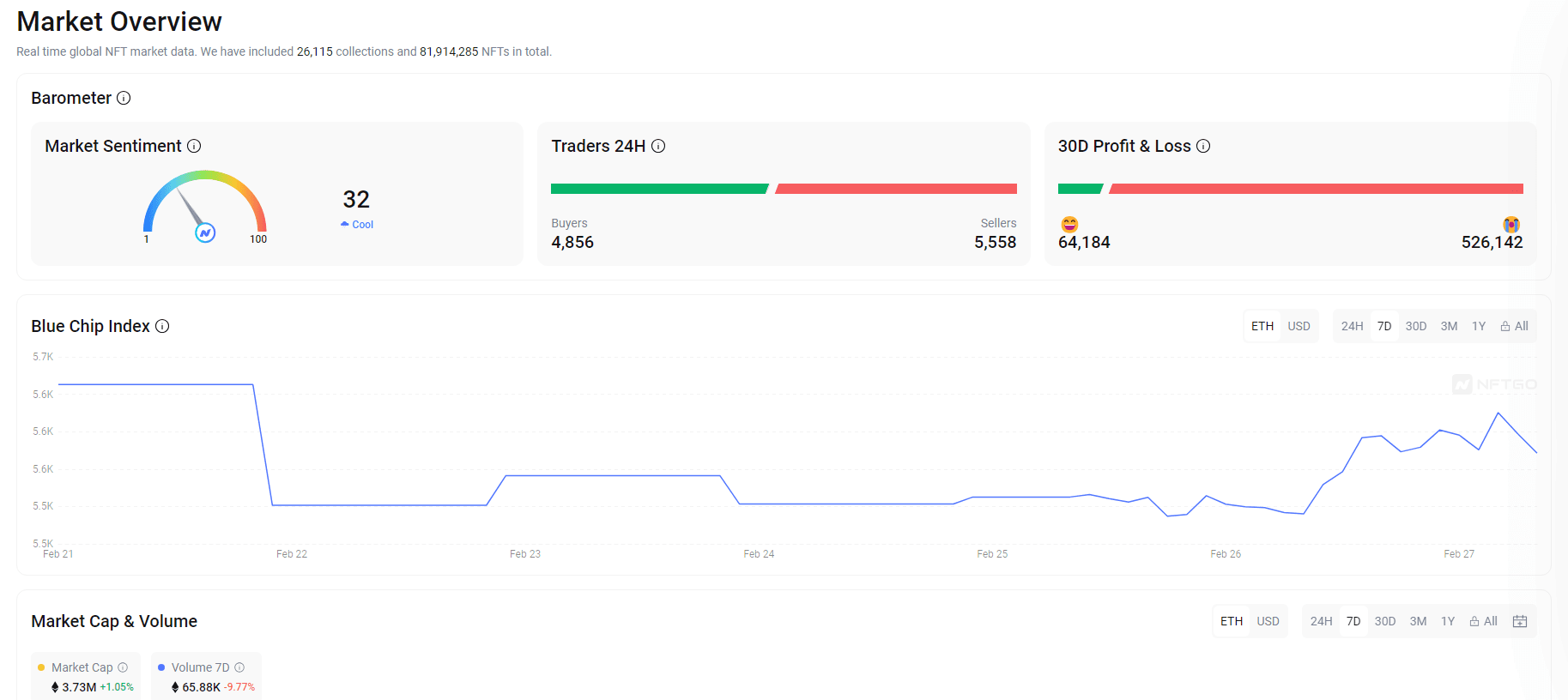
Task: Click the Market Sentiment gauge arc
Action: point(205,176)
